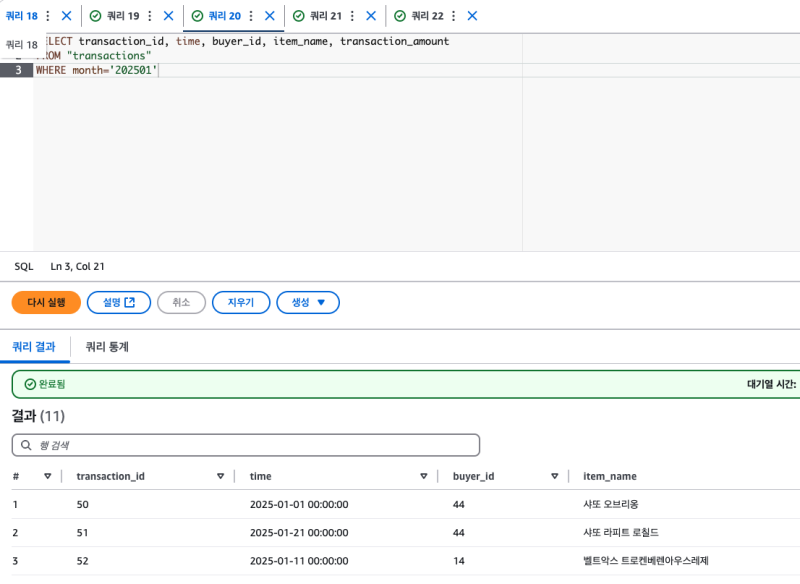This screenshot has width=800, height=584.
Task: Sort by time column arrow
Action: [x=424, y=476]
